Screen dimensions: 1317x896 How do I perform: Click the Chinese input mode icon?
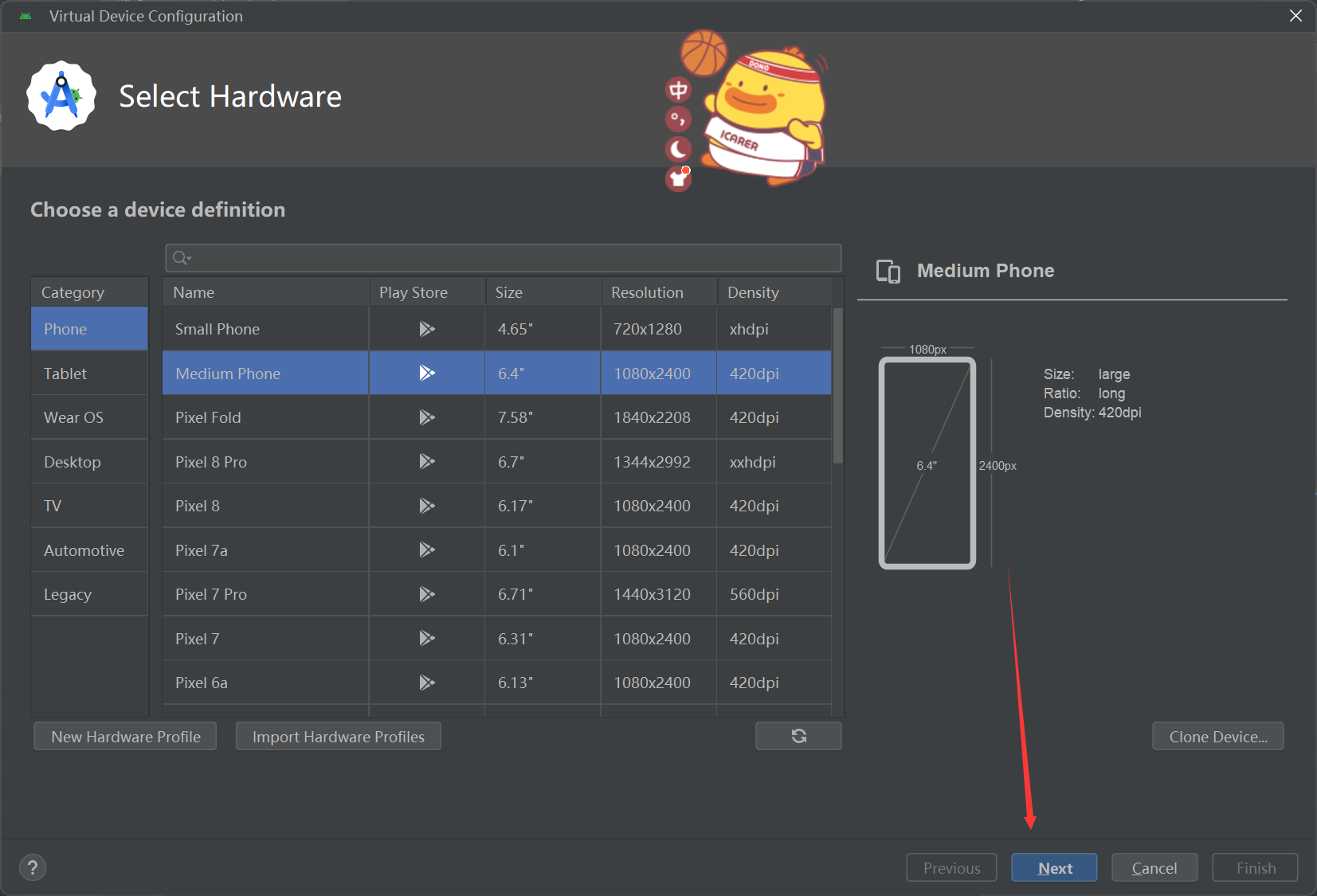pyautogui.click(x=678, y=90)
